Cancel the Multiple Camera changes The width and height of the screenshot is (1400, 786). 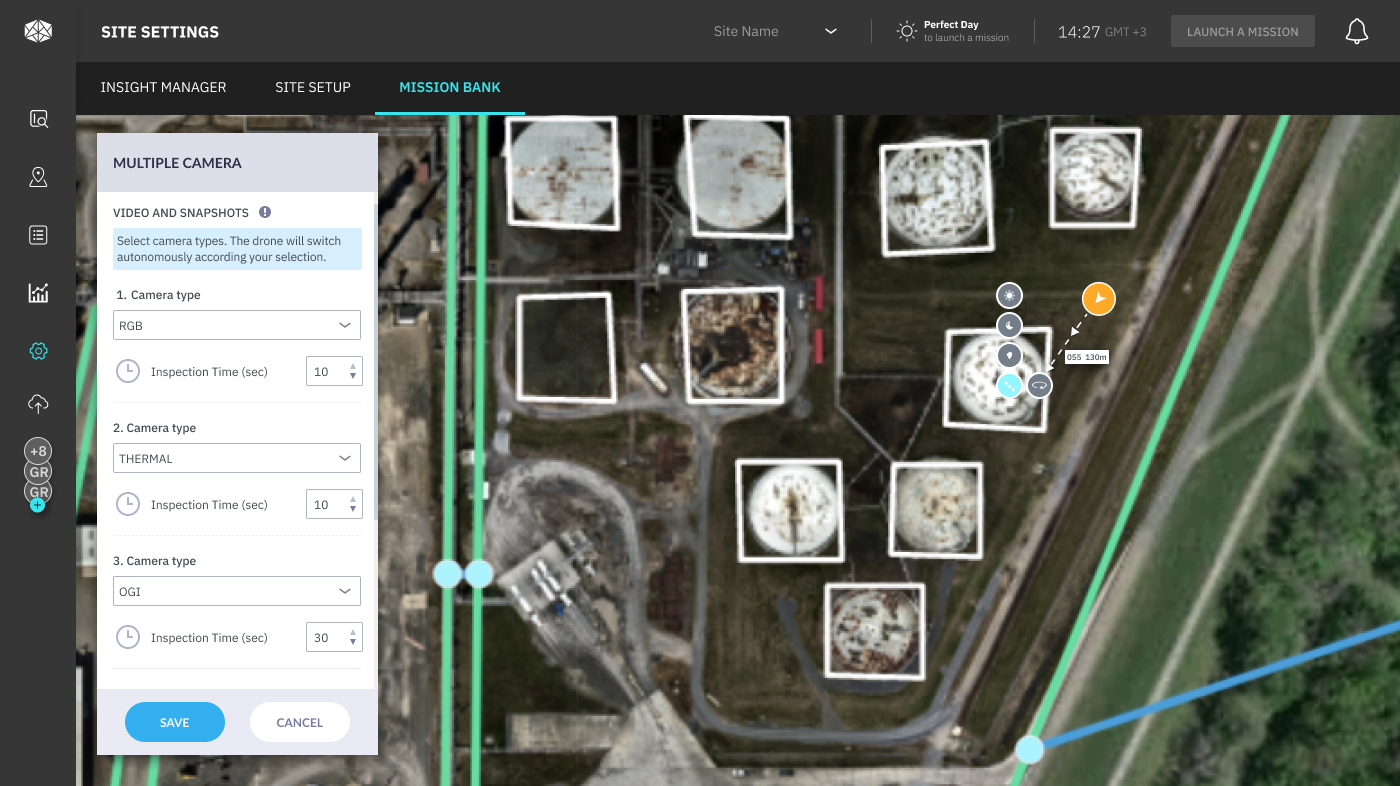tap(299, 722)
